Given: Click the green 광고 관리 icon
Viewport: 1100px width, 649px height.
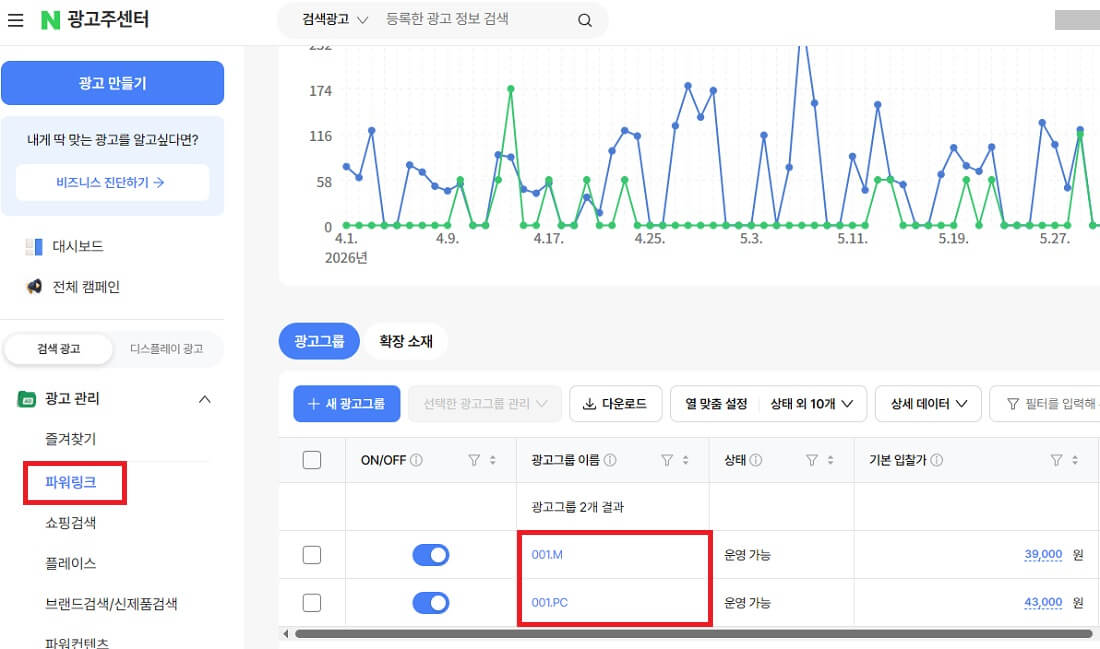Looking at the screenshot, I should pos(27,399).
